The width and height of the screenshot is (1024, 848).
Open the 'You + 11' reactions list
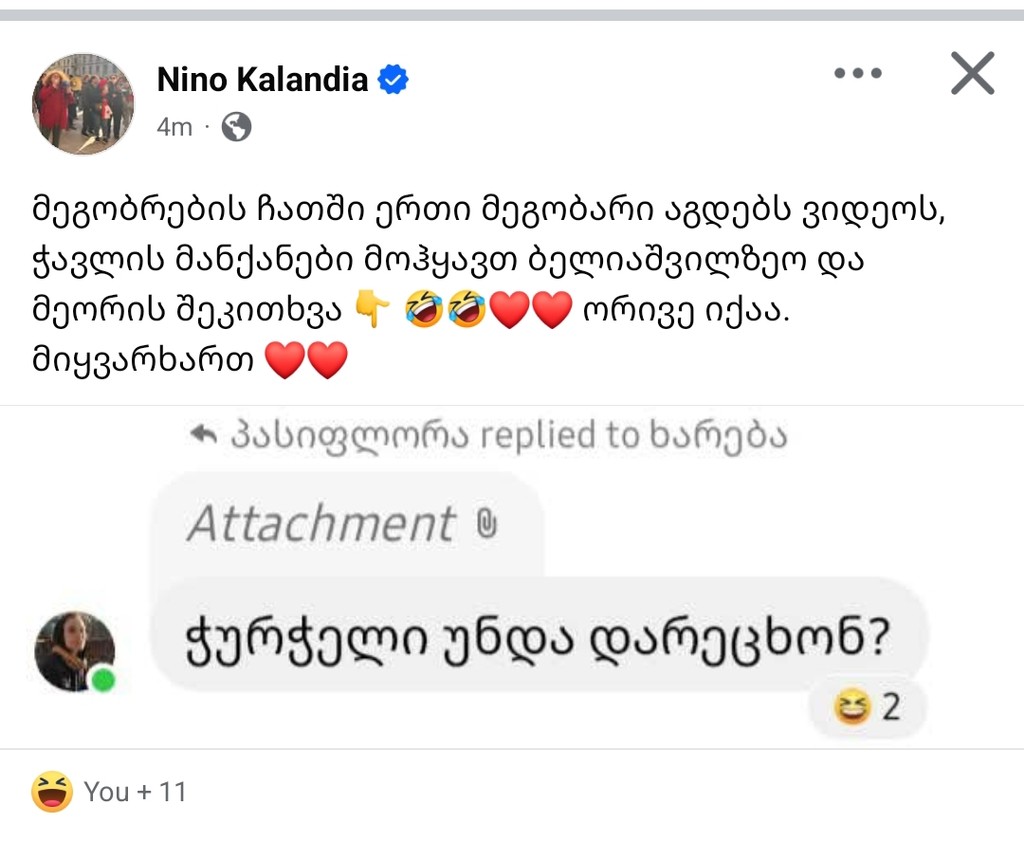[x=135, y=792]
